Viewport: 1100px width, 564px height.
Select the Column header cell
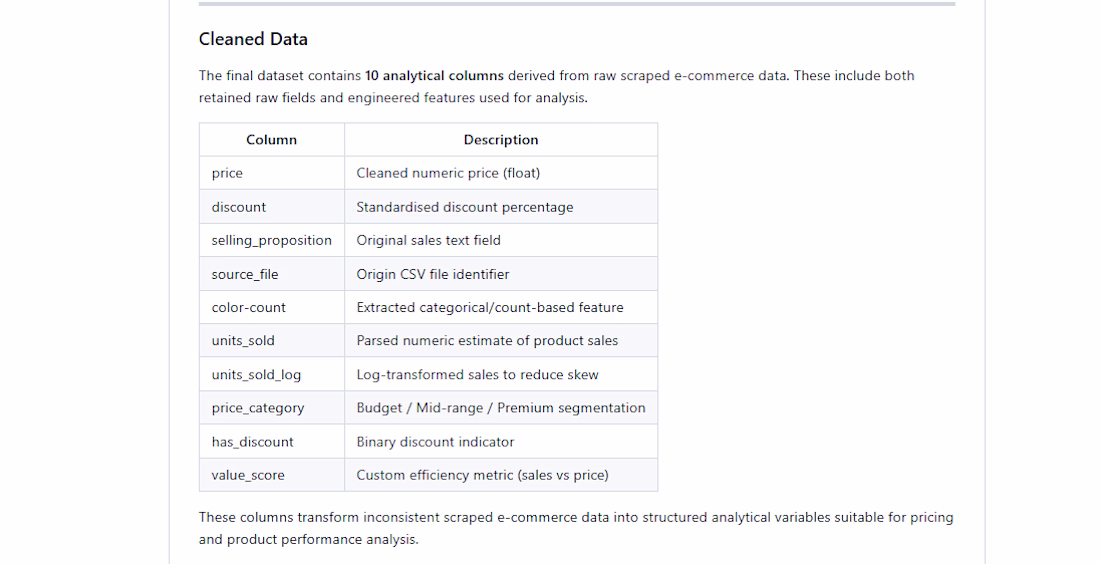pos(271,140)
